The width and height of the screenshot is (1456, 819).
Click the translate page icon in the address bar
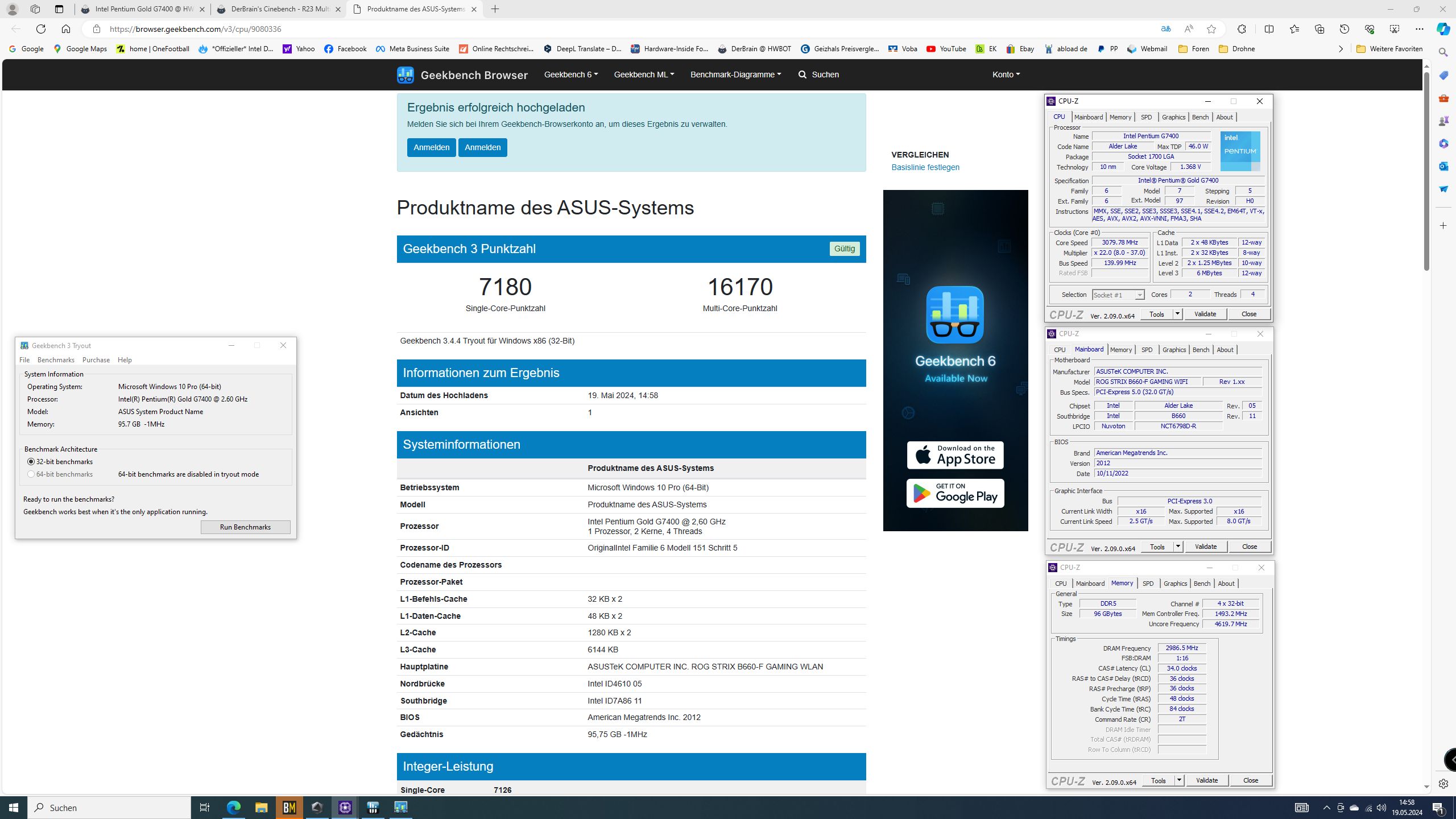(1165, 29)
